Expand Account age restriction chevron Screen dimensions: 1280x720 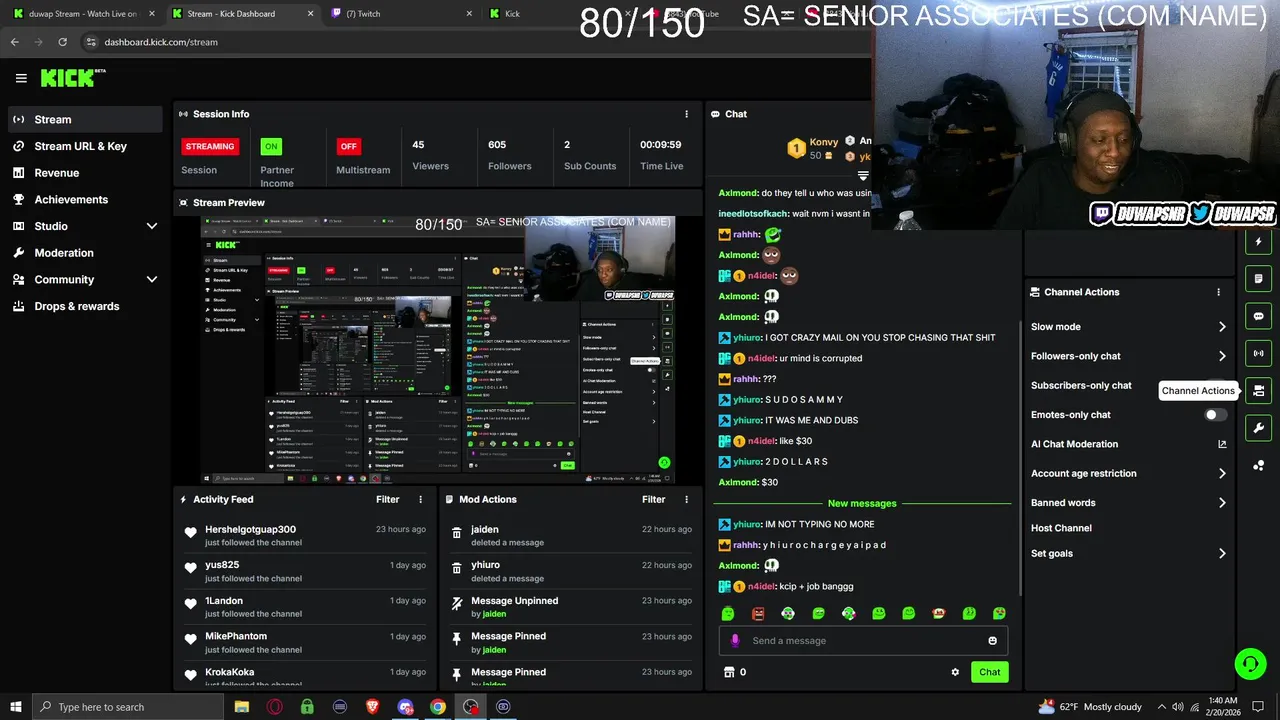(1221, 474)
